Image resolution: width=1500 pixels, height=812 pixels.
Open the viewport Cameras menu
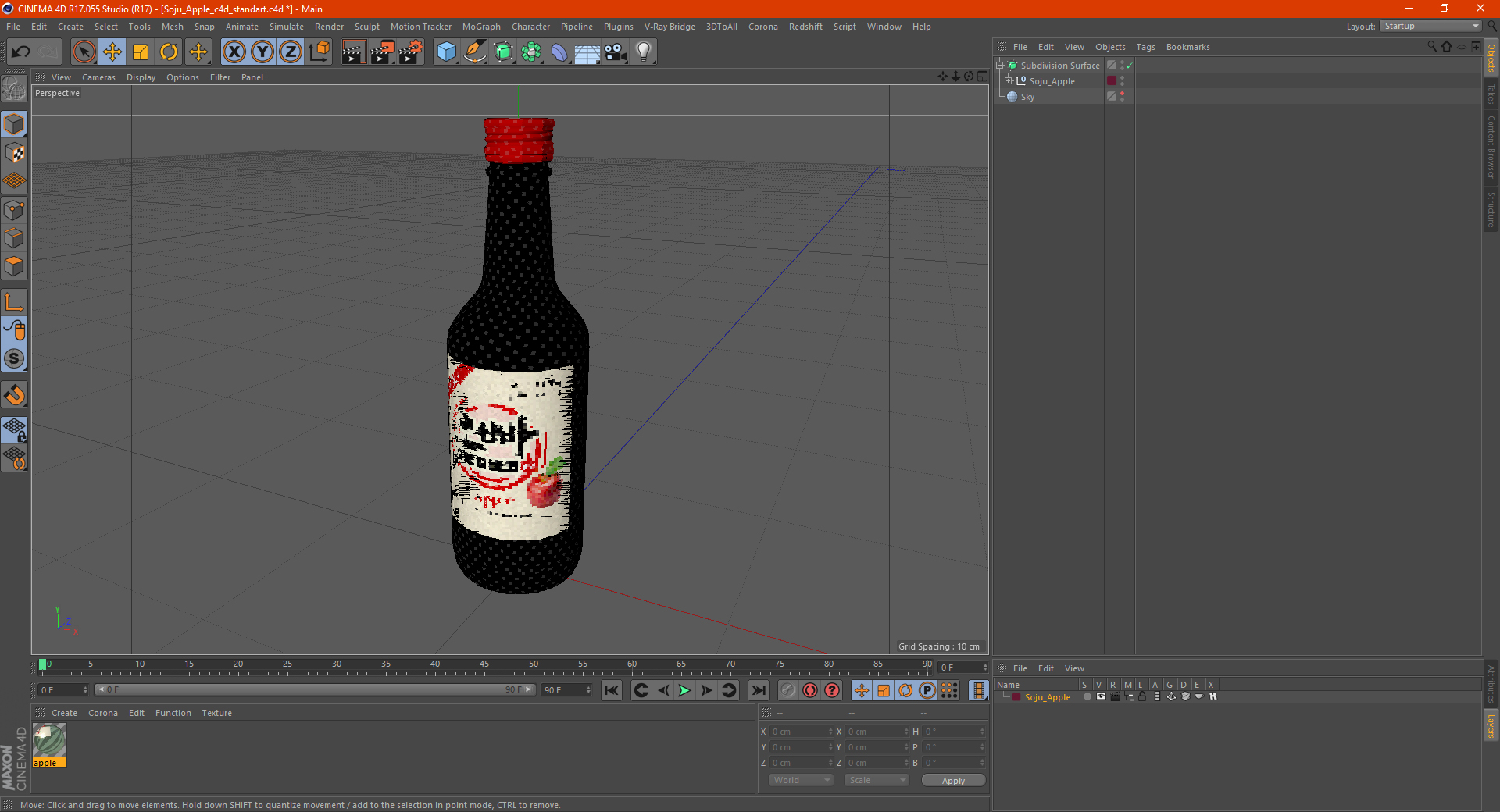[x=98, y=77]
